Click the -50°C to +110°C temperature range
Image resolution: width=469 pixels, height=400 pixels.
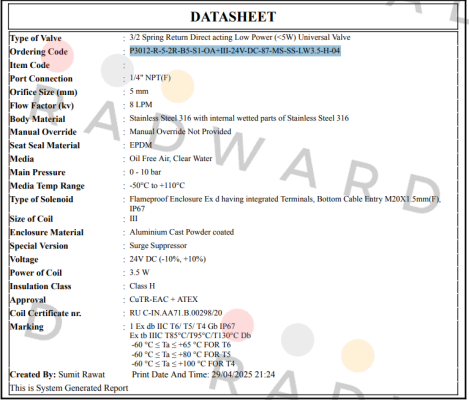[157, 185]
